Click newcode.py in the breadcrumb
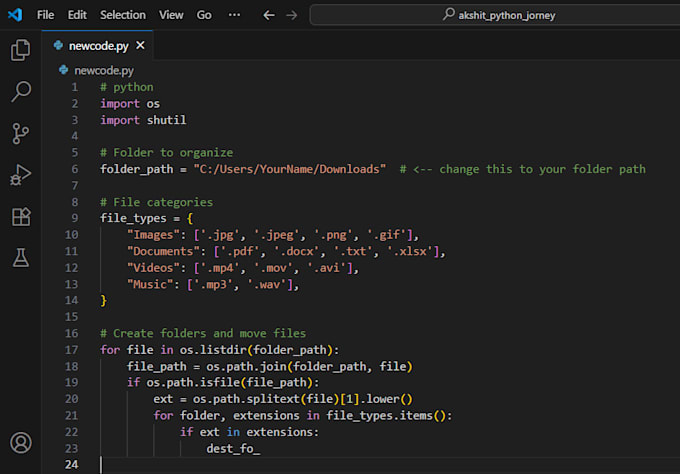Image resolution: width=680 pixels, height=474 pixels. pos(104,70)
